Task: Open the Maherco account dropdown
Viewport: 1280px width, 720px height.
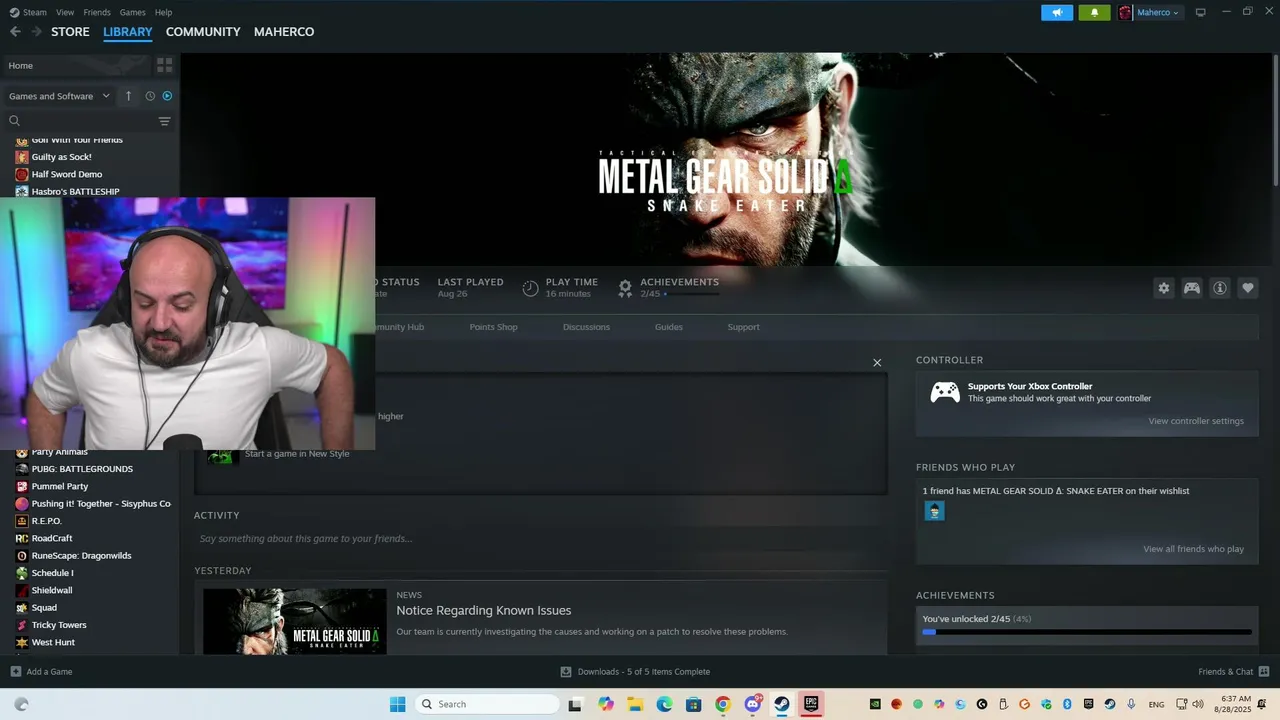Action: (1150, 12)
